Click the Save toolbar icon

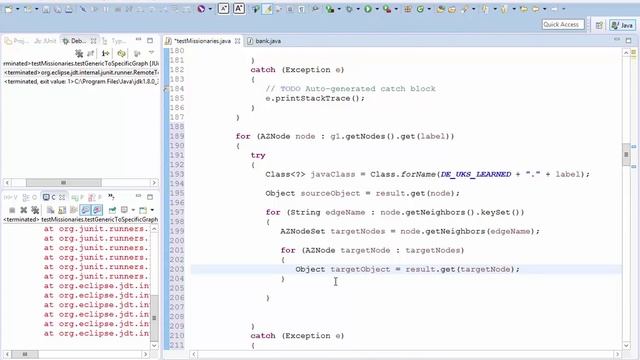pyautogui.click(x=46, y=9)
